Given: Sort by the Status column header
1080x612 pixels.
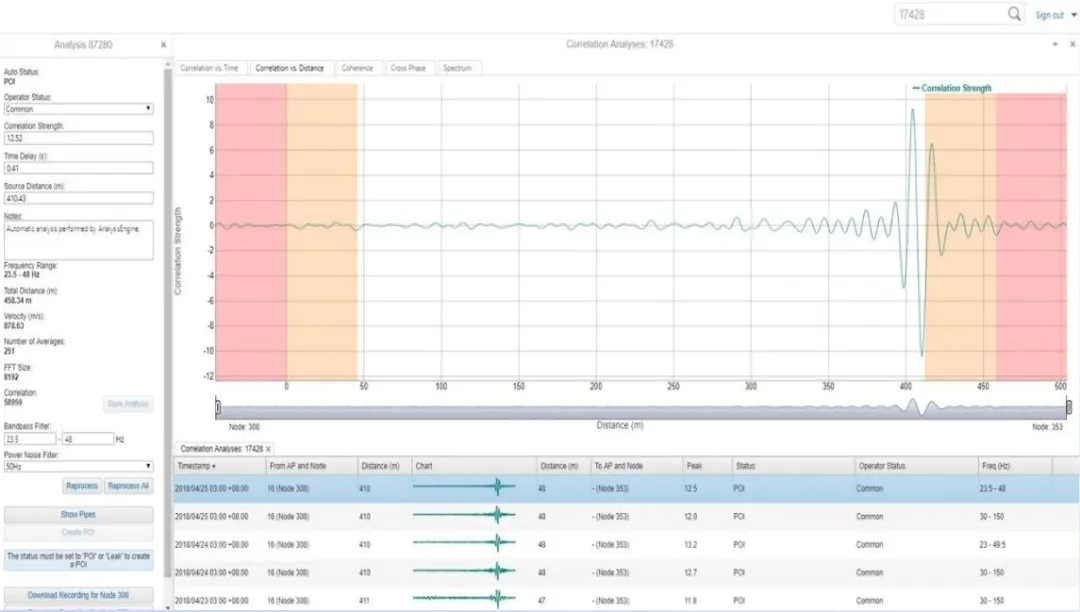Looking at the screenshot, I should point(793,466).
